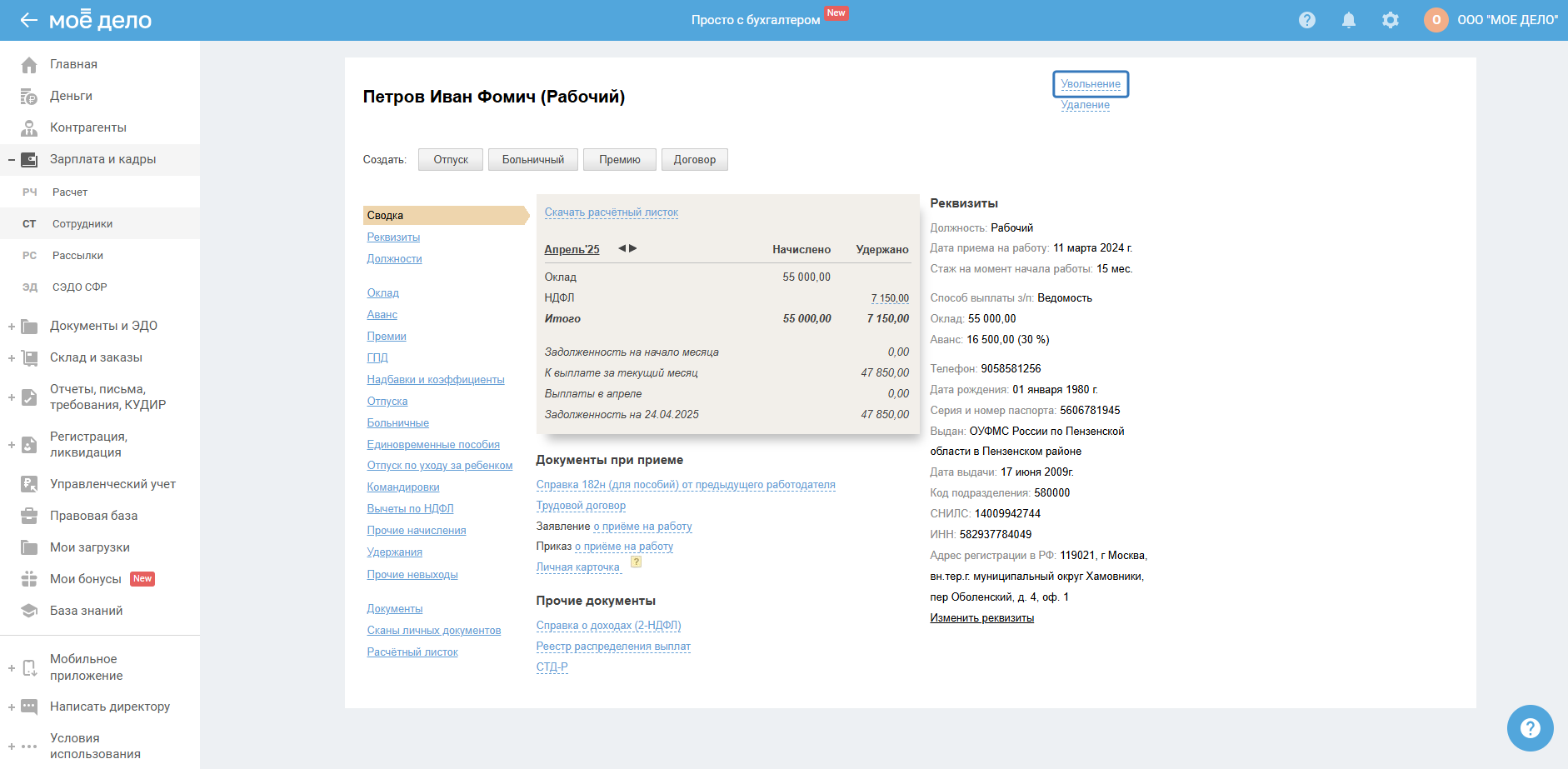Open settings gear icon
1568x769 pixels.
pos(1390,20)
